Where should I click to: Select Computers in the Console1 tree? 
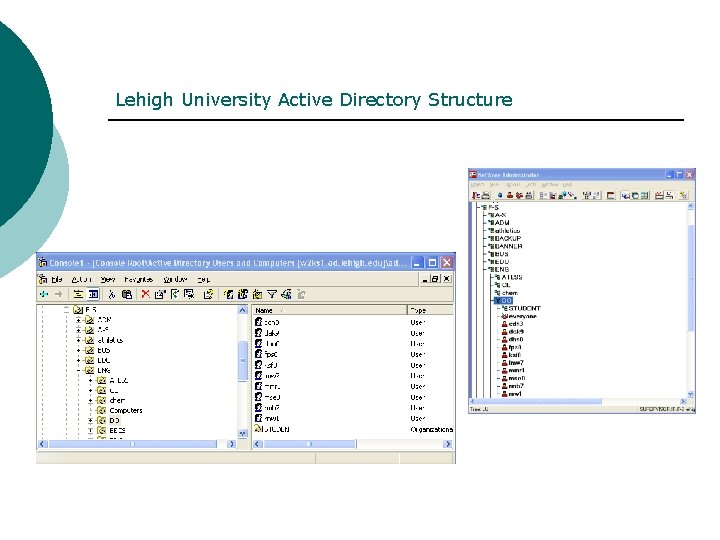(126, 411)
